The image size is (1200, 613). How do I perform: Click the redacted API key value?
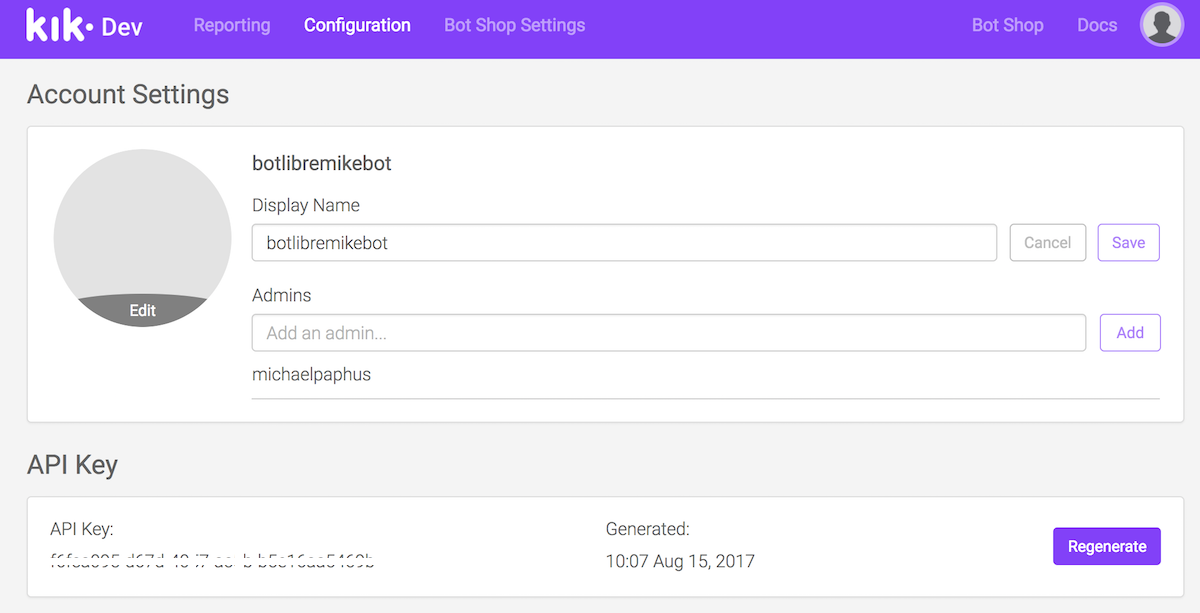[x=215, y=561]
